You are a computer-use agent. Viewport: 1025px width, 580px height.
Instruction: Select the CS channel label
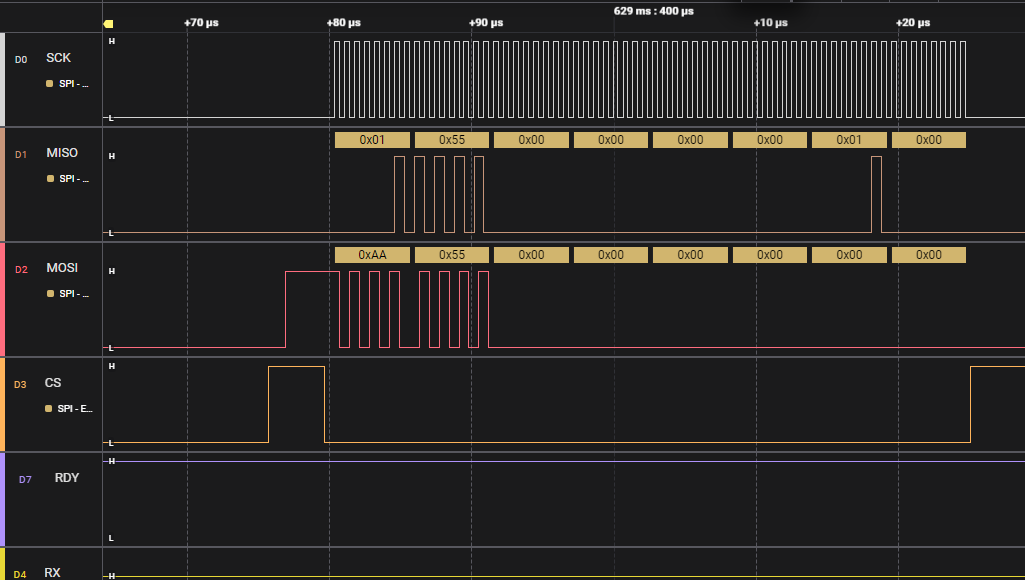(x=53, y=383)
